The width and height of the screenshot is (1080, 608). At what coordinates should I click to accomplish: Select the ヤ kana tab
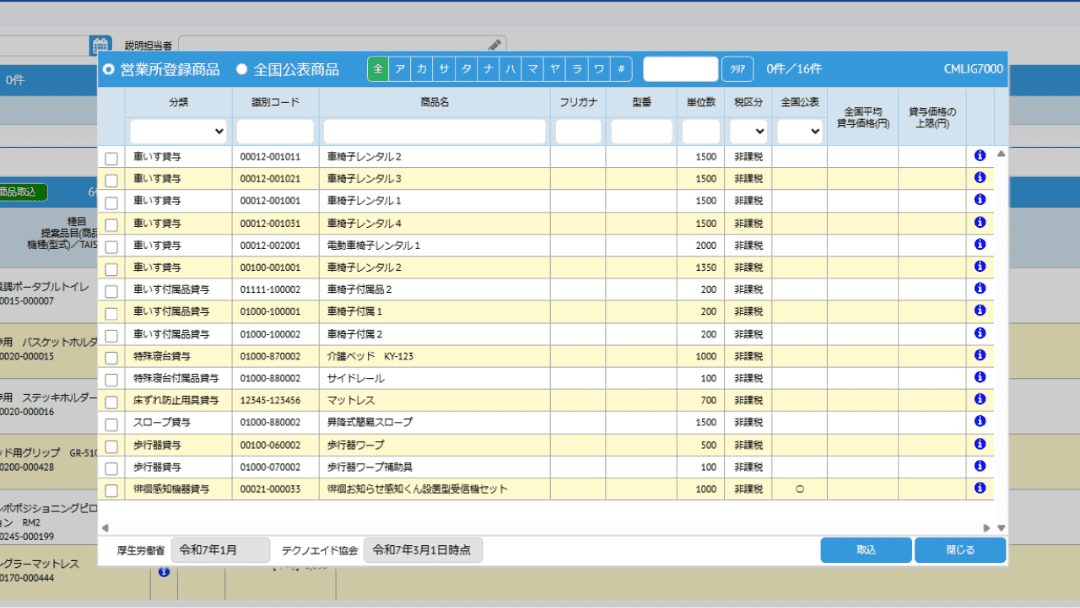click(554, 69)
